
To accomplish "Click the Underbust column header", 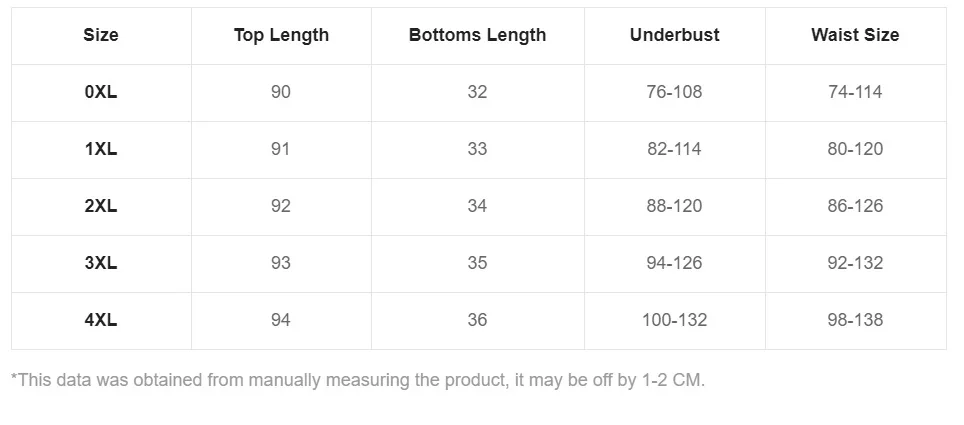I will pos(674,35).
